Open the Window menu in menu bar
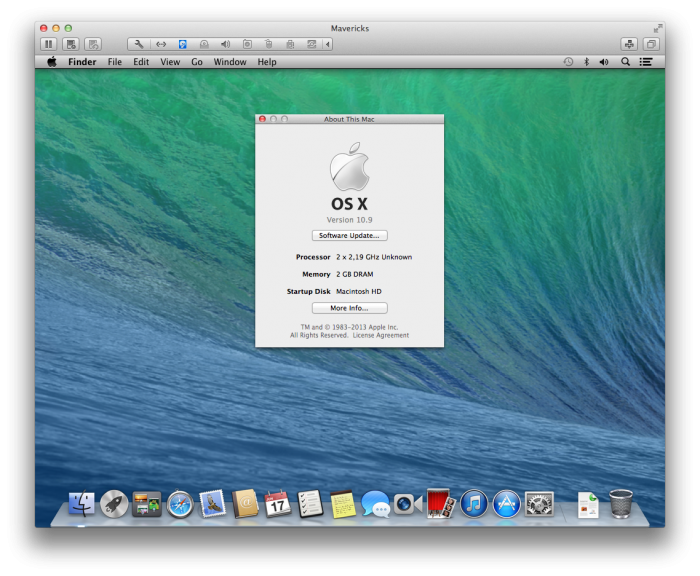Image resolution: width=700 pixels, height=576 pixels. click(x=230, y=62)
